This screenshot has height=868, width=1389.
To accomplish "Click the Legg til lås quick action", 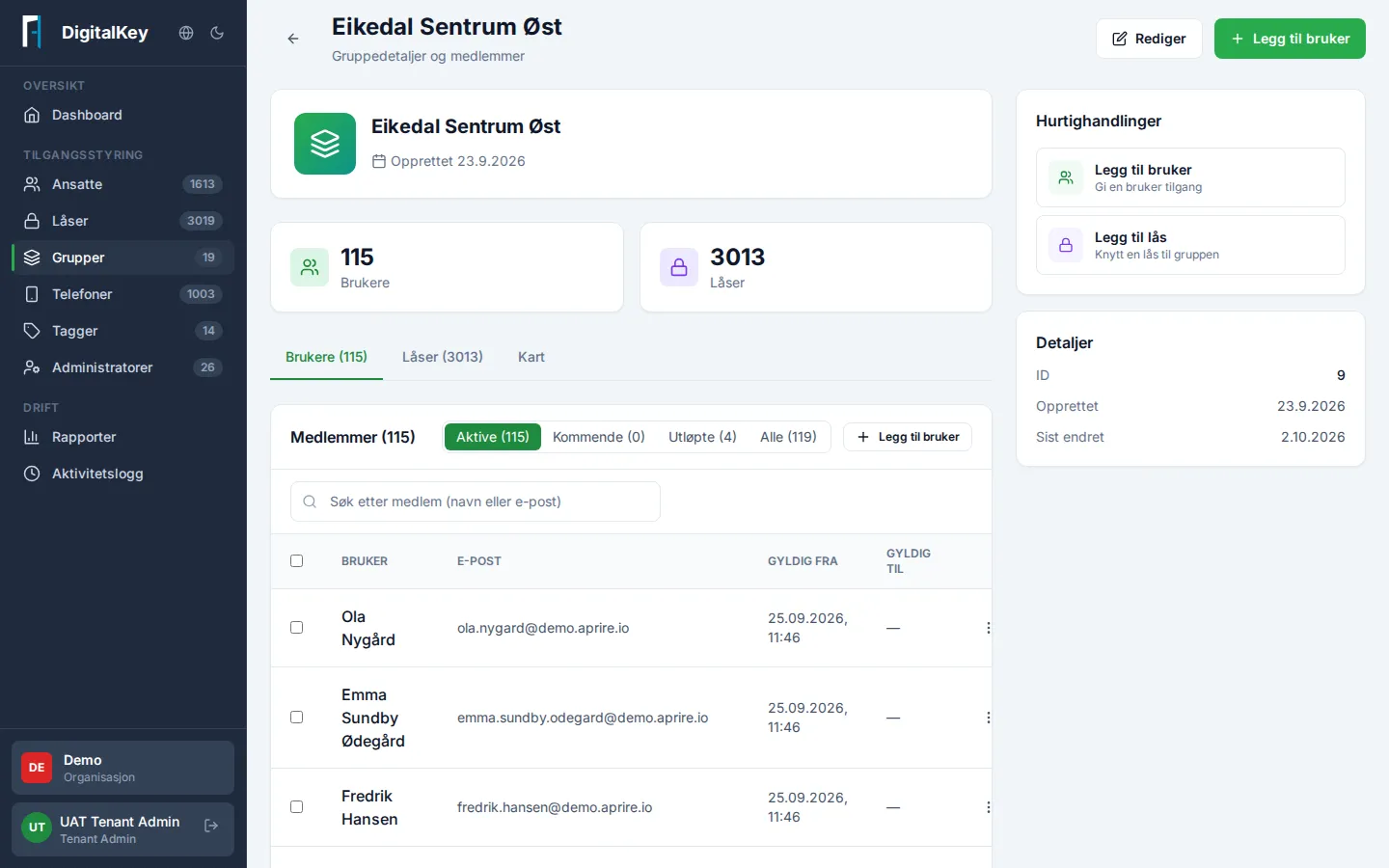I will 1190,245.
